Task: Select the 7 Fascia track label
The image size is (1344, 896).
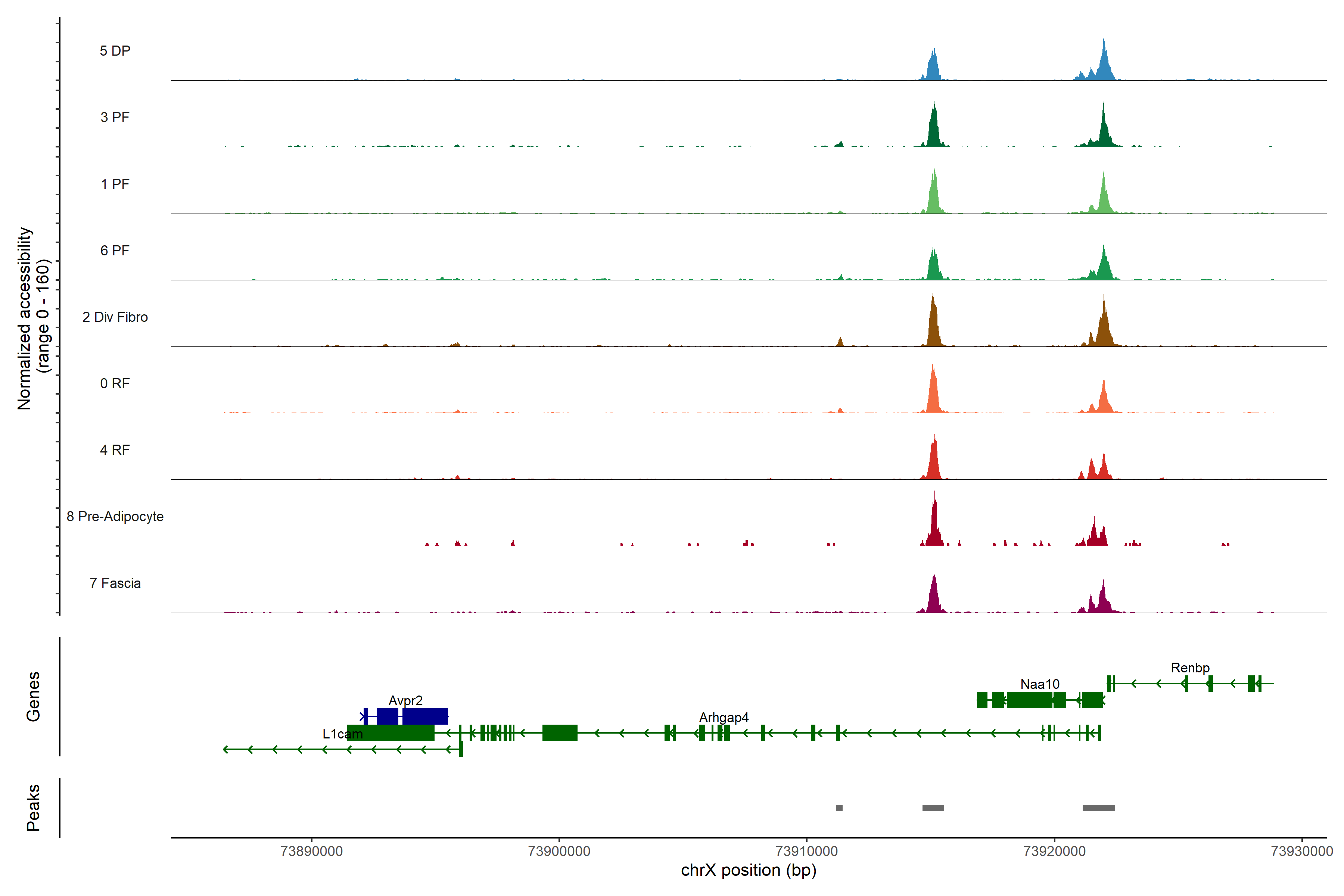Action: [x=115, y=584]
